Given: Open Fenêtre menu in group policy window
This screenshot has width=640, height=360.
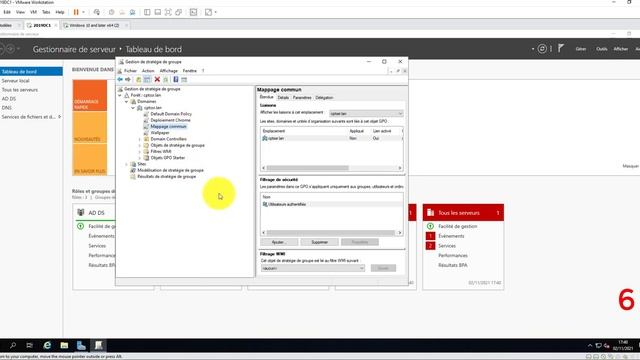Looking at the screenshot, I should (x=189, y=71).
